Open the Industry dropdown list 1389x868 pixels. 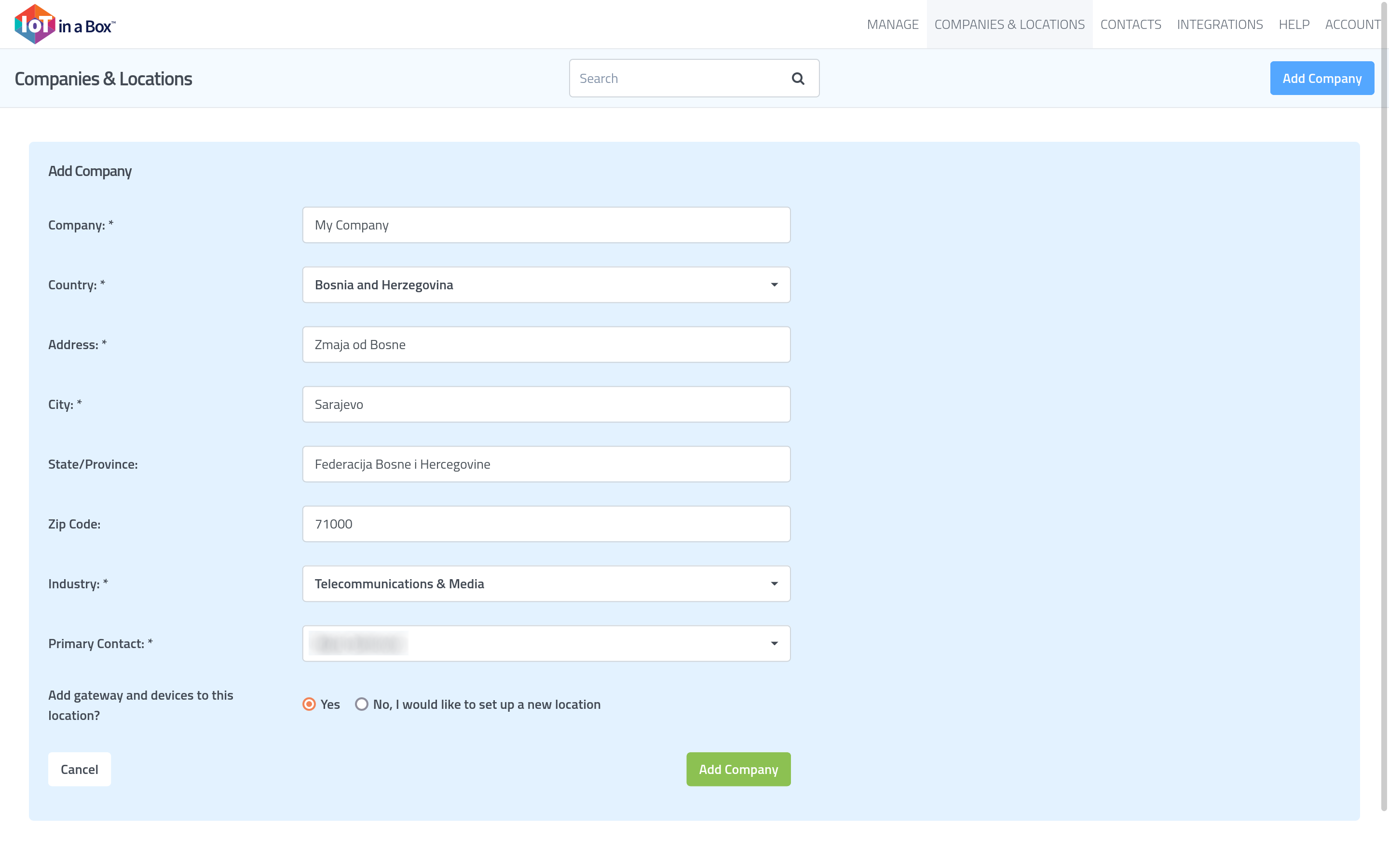pyautogui.click(x=546, y=584)
